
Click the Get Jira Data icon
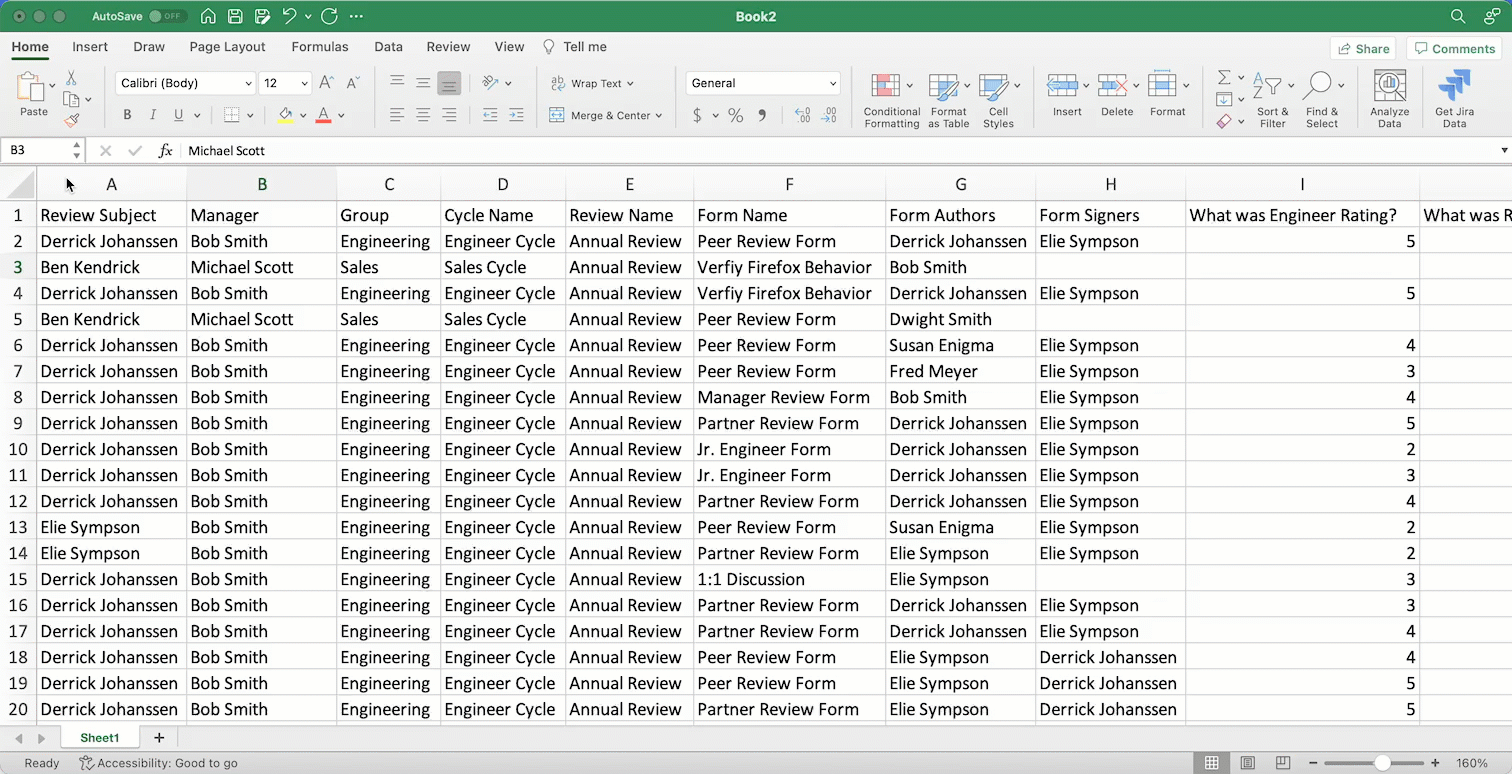1454,87
